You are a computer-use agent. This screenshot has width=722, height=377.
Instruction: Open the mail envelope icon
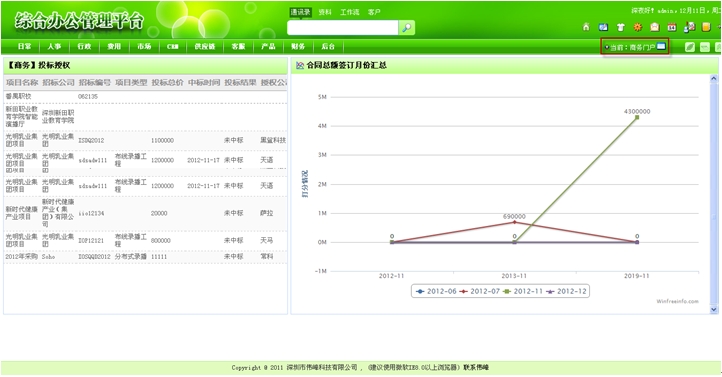(x=654, y=27)
